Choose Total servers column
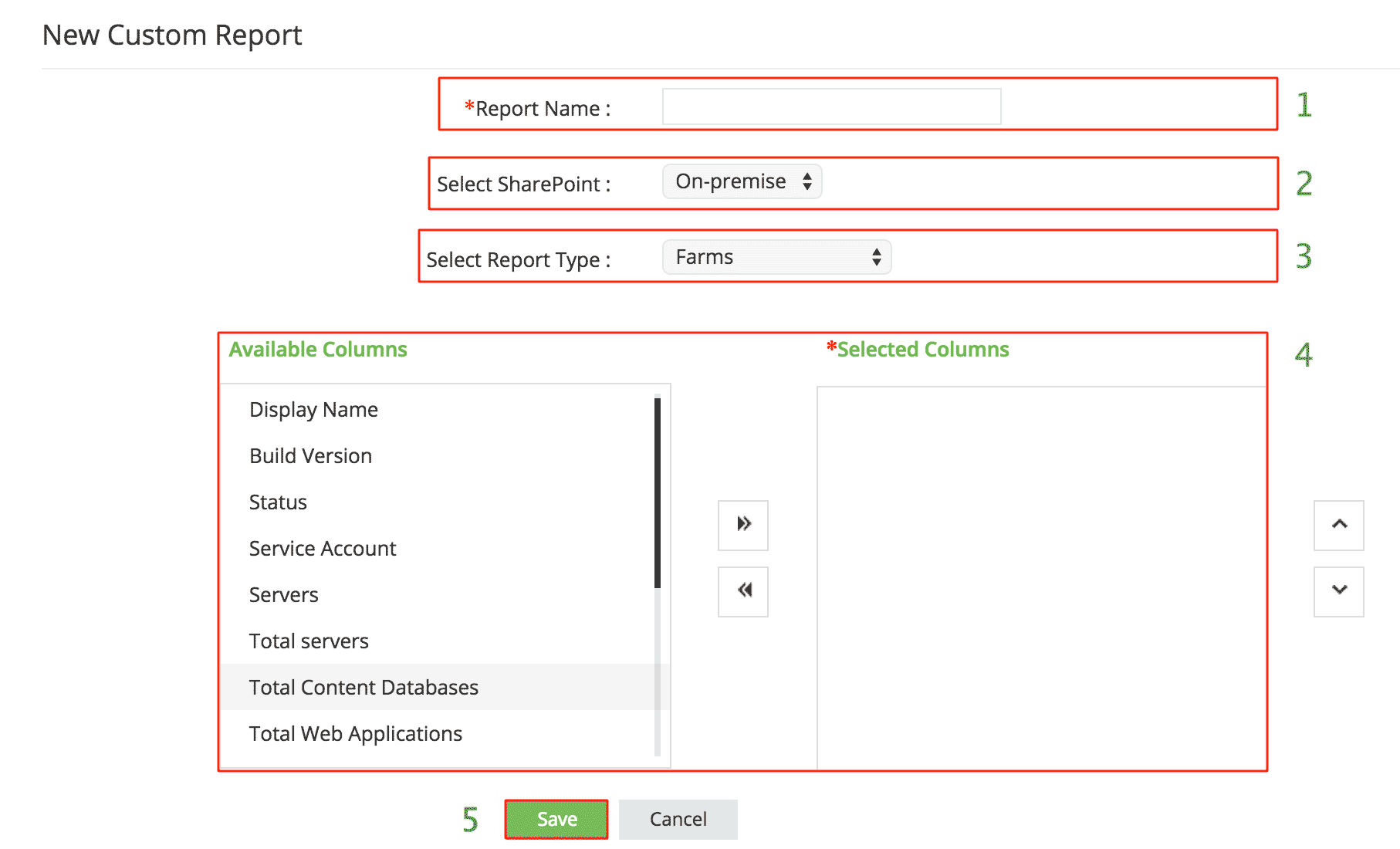This screenshot has height=849, width=1400. 309,641
